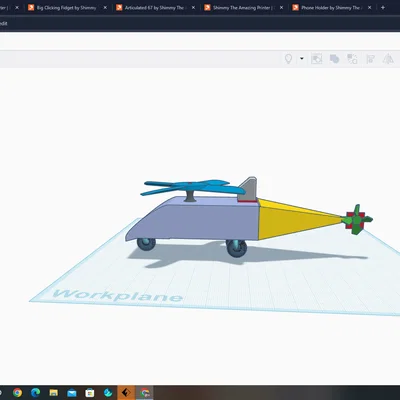Open the teal app icon on the taskbar
The height and width of the screenshot is (400, 400).
pyautogui.click(x=108, y=393)
